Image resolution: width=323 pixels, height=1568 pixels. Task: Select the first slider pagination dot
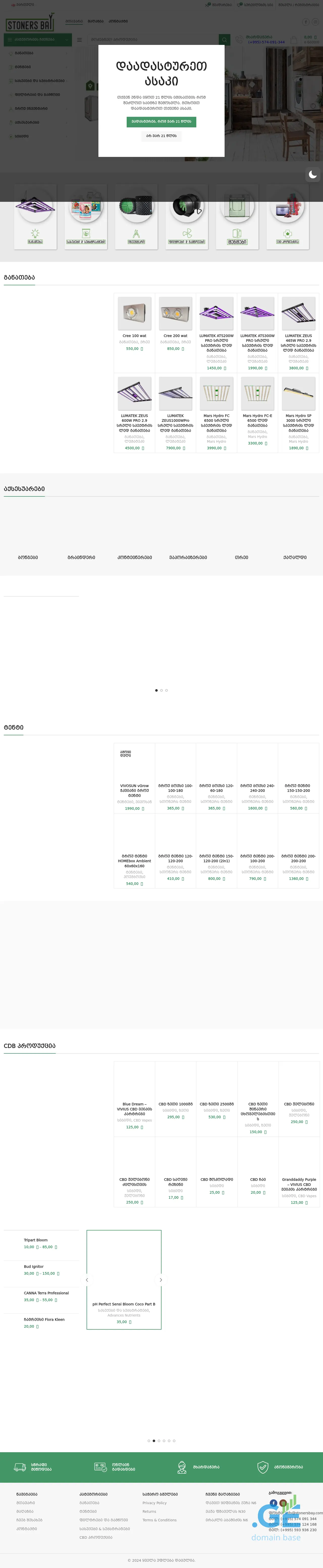coord(157,690)
